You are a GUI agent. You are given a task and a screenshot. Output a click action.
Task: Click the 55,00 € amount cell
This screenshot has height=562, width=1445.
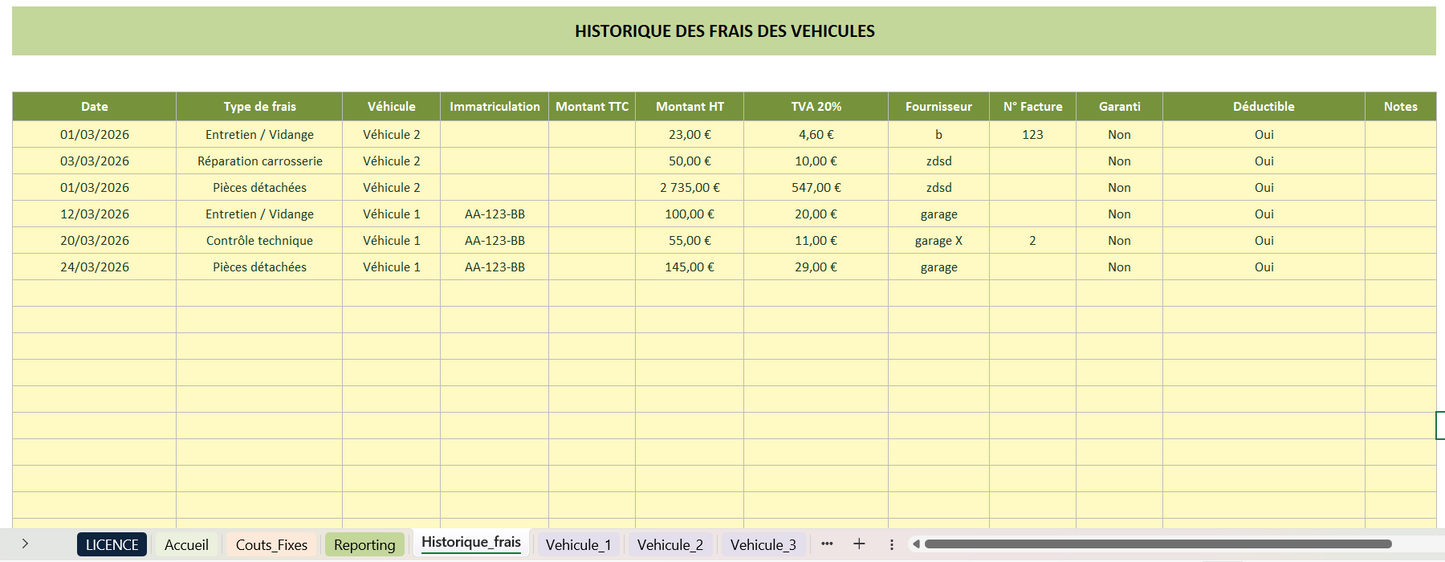690,240
